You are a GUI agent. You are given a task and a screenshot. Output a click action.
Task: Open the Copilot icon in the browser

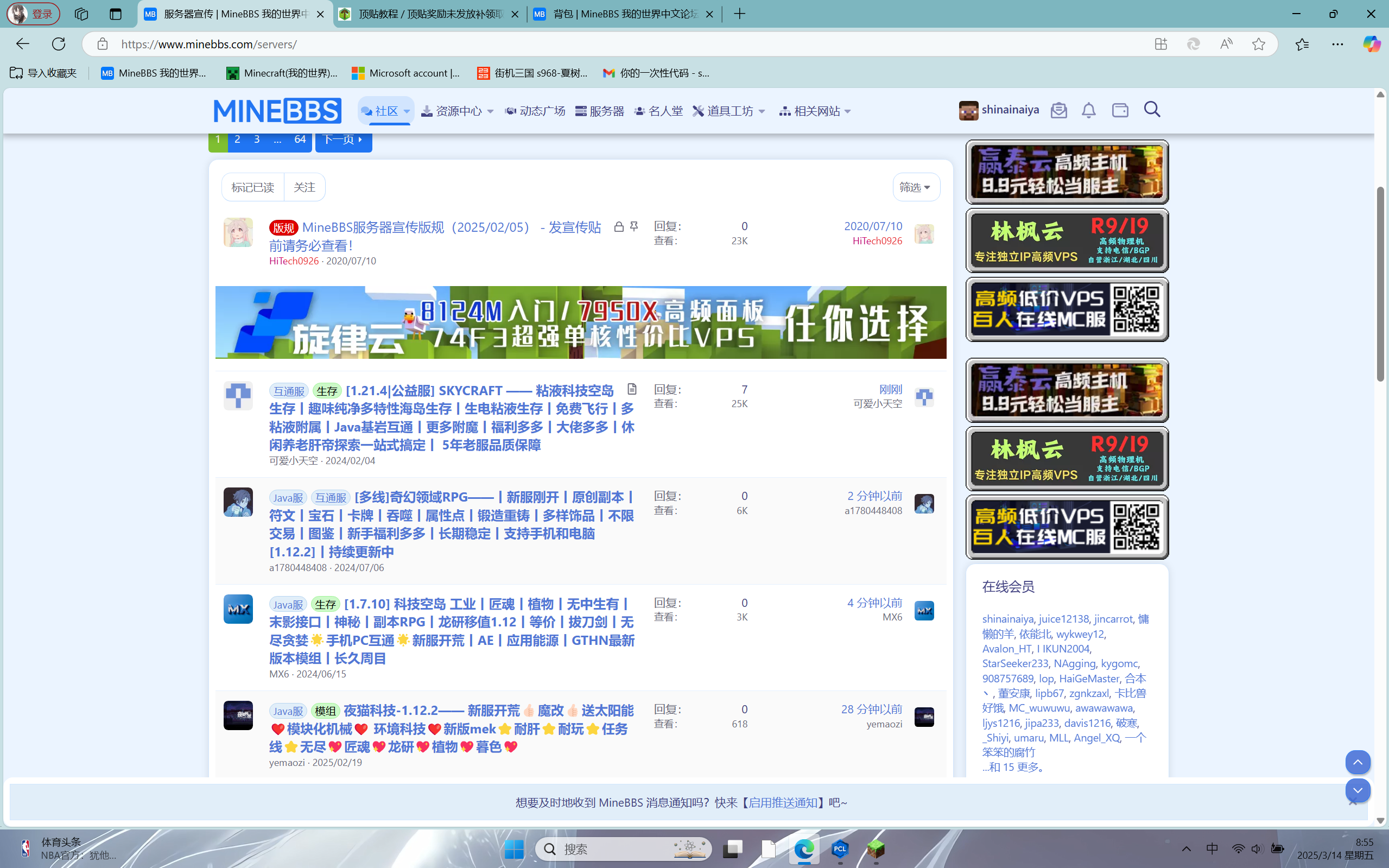[1371, 44]
